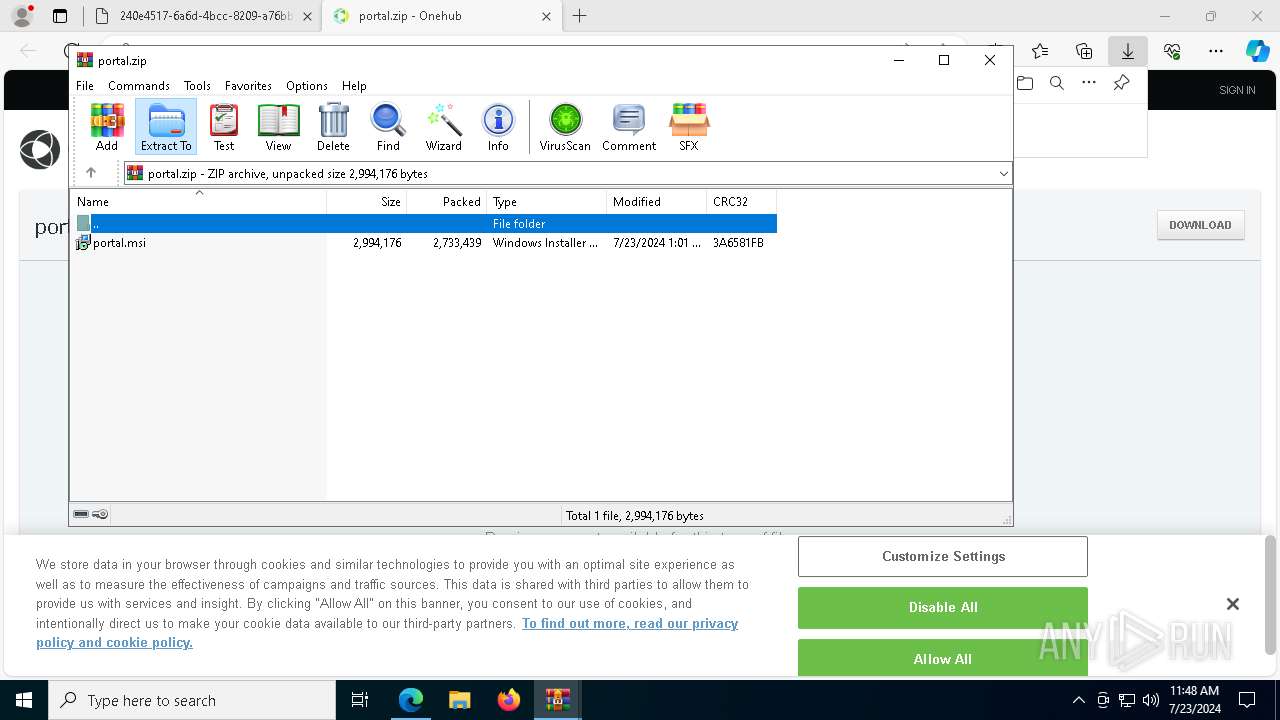Open Firefox from the taskbar
This screenshot has height=720, width=1280.
point(509,700)
